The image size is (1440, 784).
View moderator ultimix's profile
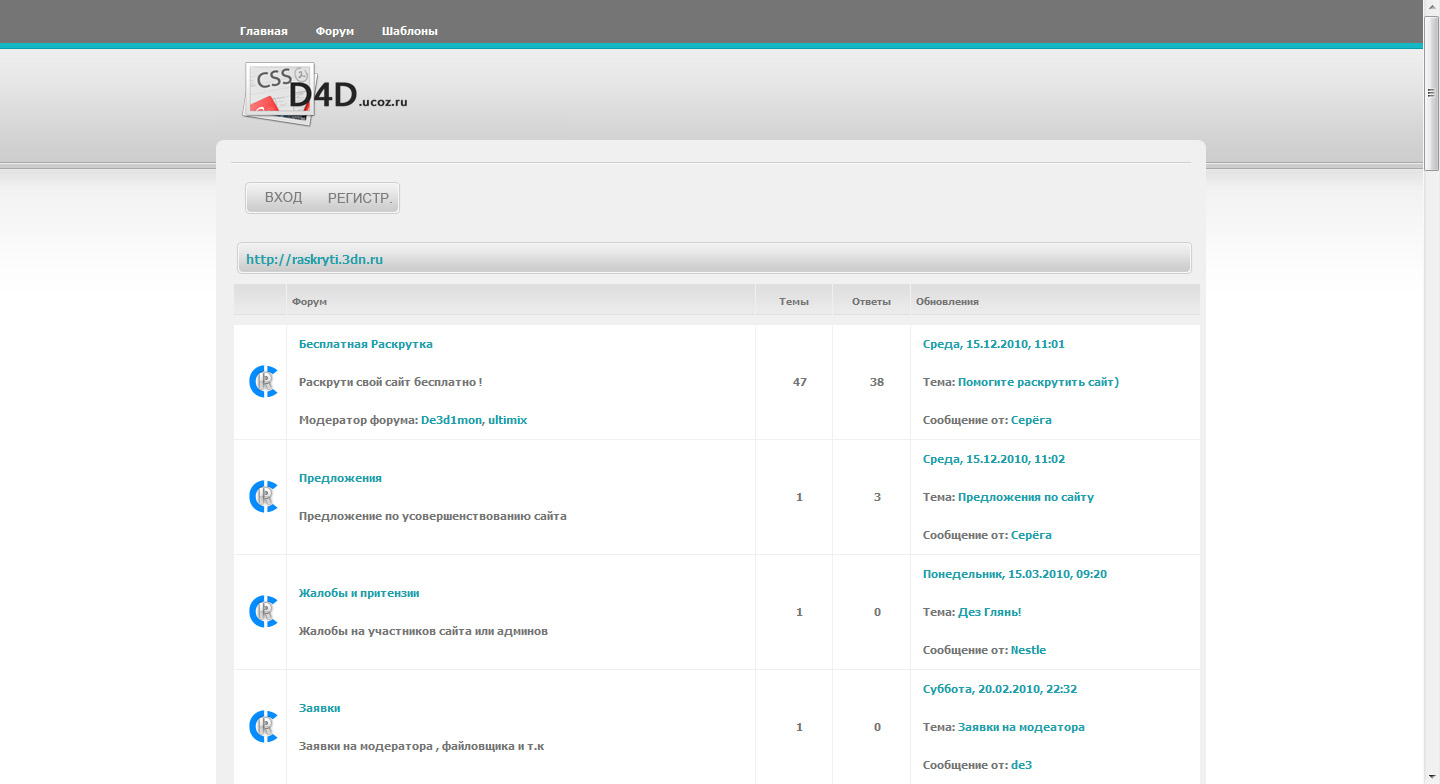click(508, 420)
